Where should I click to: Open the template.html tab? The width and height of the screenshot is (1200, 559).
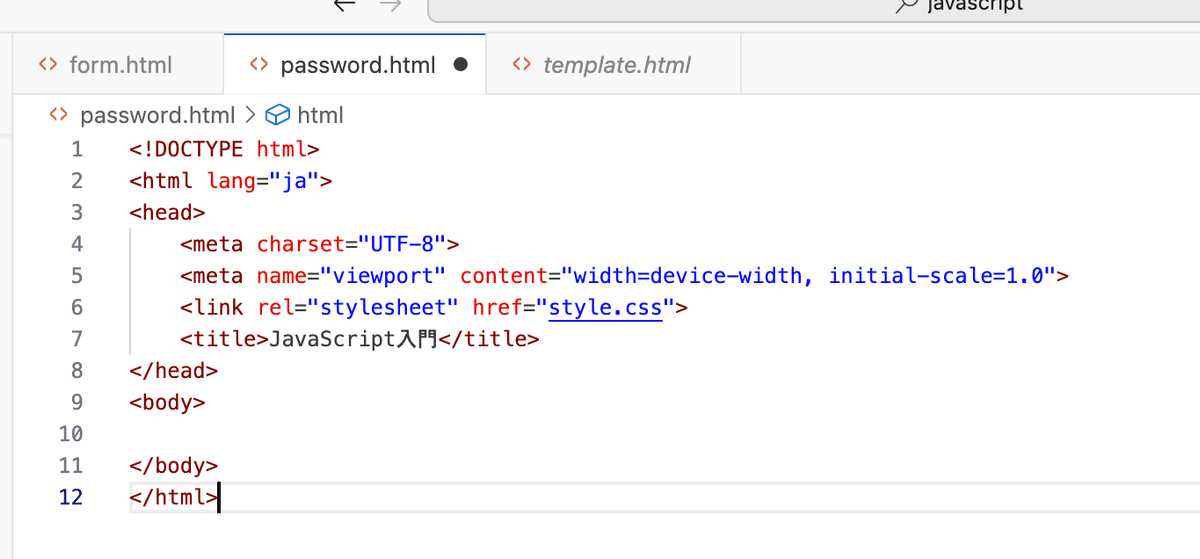(616, 65)
